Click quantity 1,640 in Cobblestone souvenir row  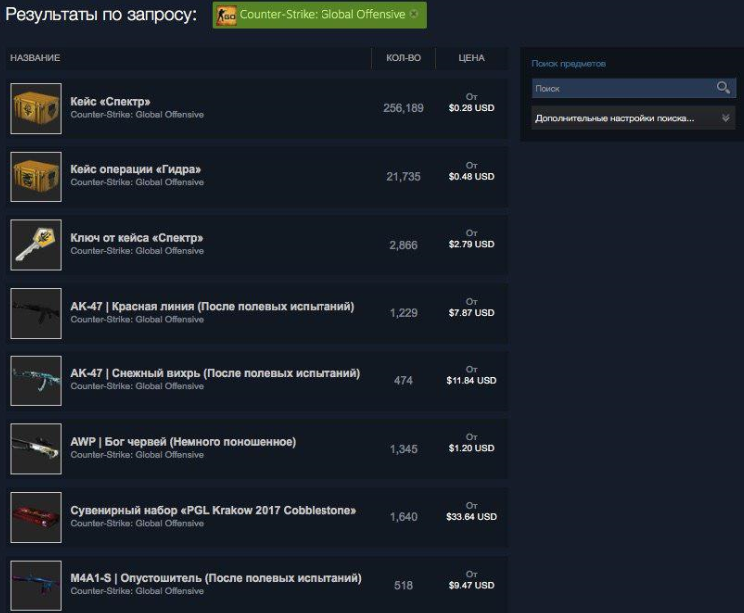[403, 517]
